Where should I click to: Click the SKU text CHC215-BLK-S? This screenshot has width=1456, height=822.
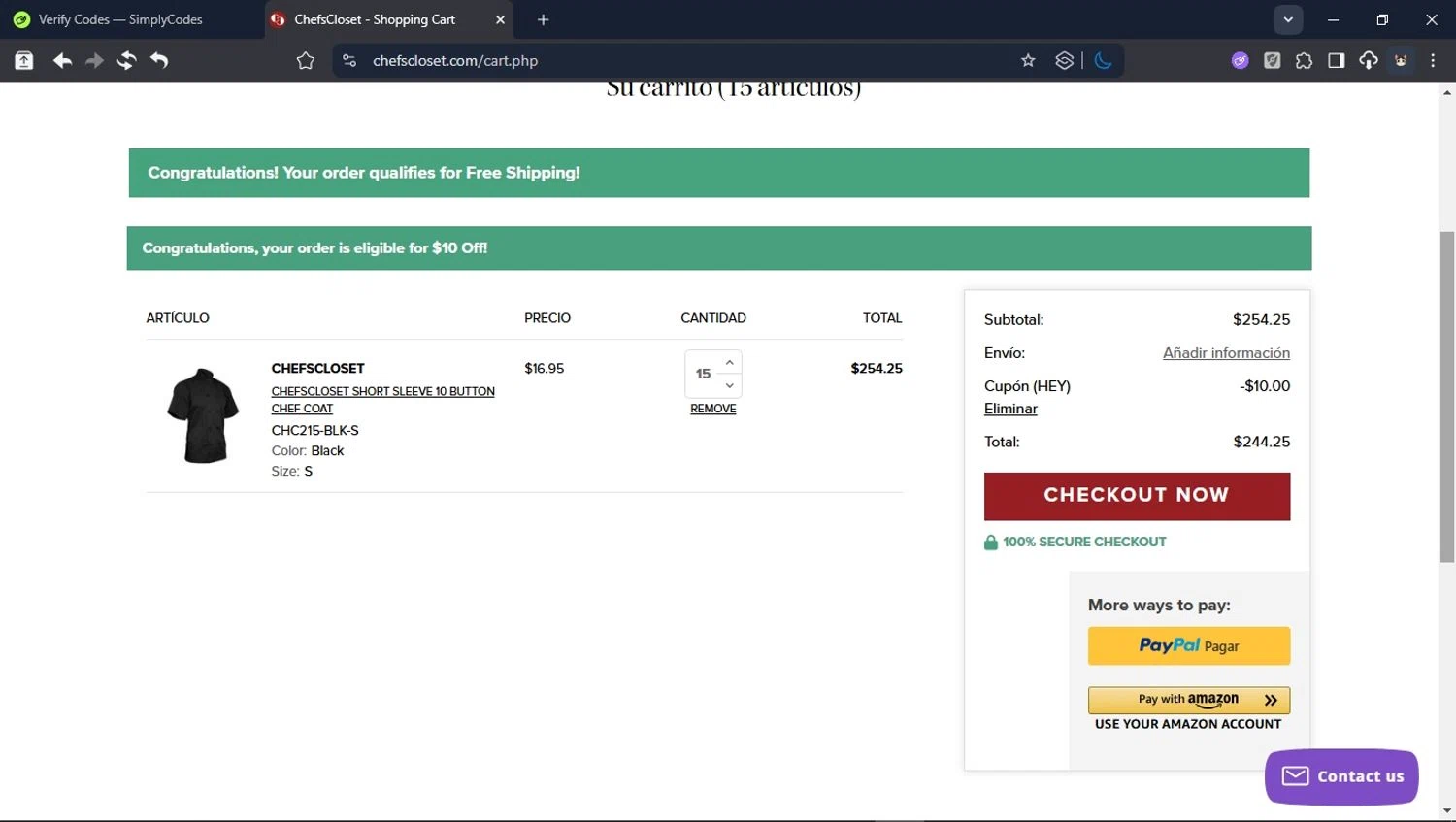tap(314, 430)
